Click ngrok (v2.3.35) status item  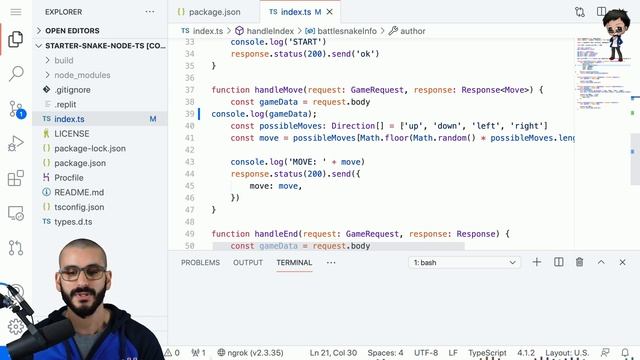(x=250, y=352)
